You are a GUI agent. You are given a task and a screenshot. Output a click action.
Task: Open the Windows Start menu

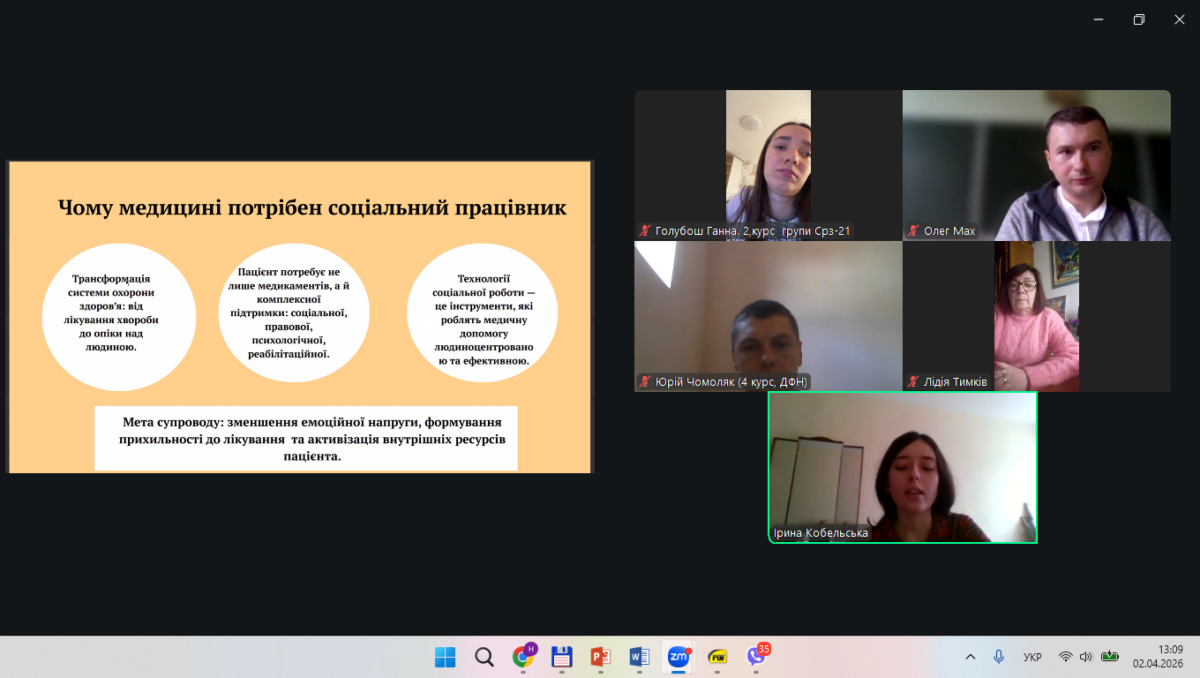(445, 657)
